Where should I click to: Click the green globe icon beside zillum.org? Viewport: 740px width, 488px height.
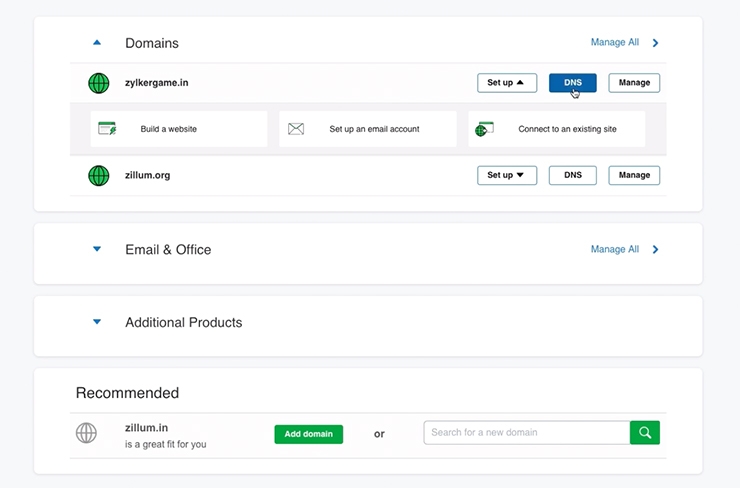[x=98, y=176]
